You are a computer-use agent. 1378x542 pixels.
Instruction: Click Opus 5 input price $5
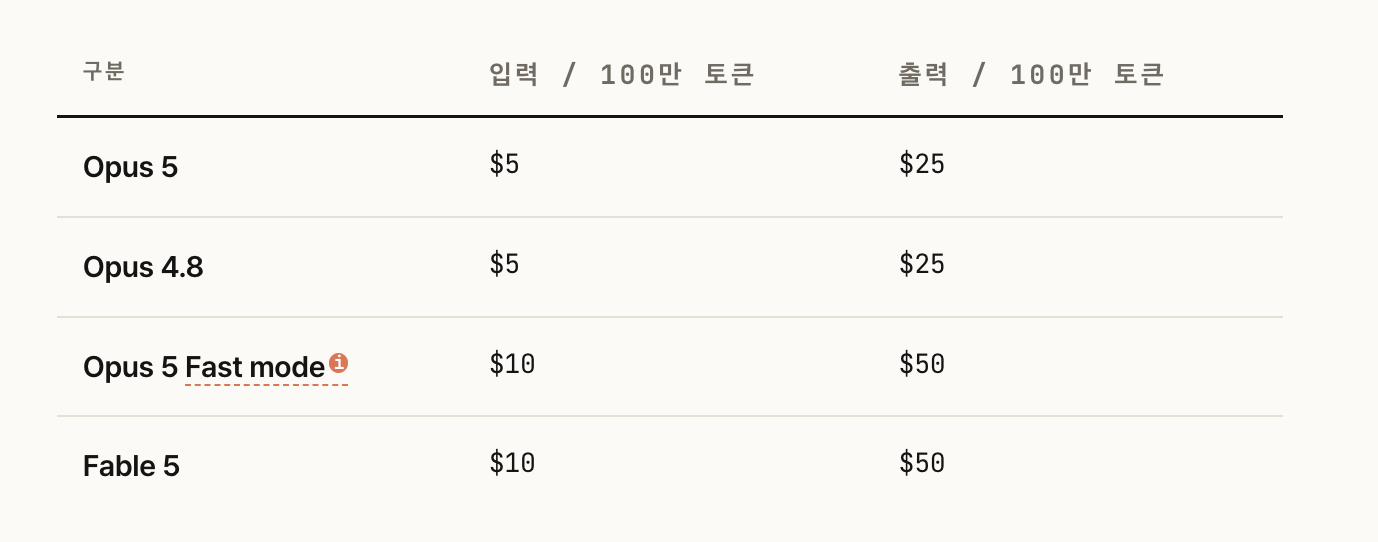point(504,165)
